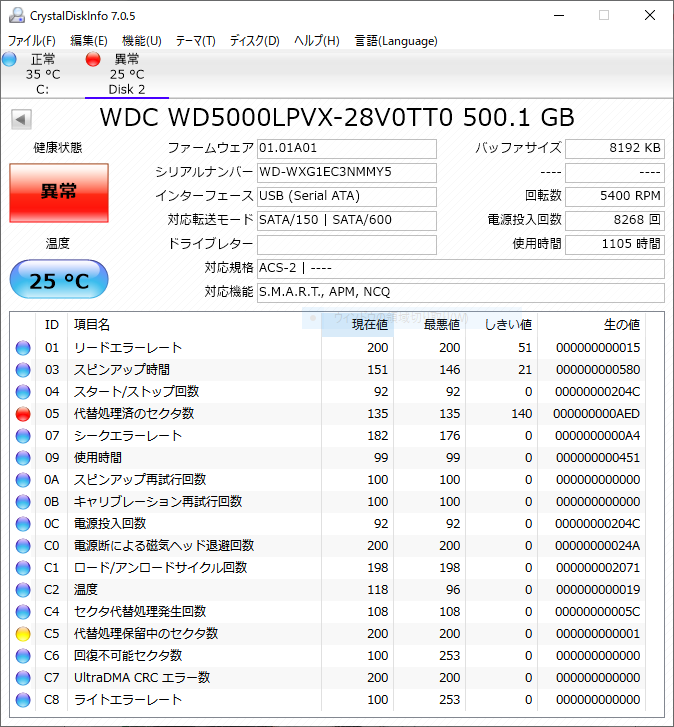The image size is (674, 727).
Task: Click the buffer size value 8192 KB
Action: (615, 148)
